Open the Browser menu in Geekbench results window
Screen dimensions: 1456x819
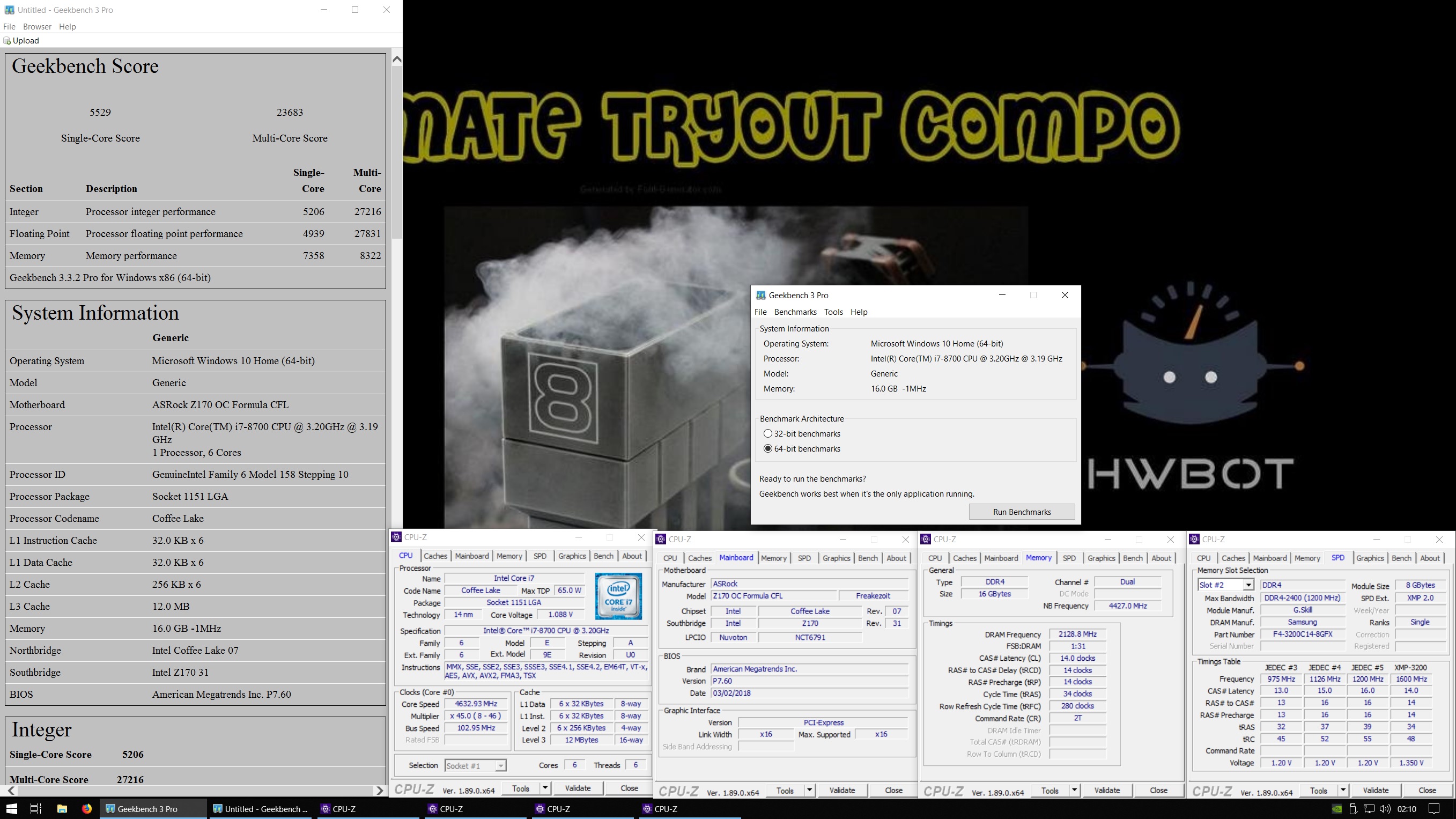click(x=38, y=27)
